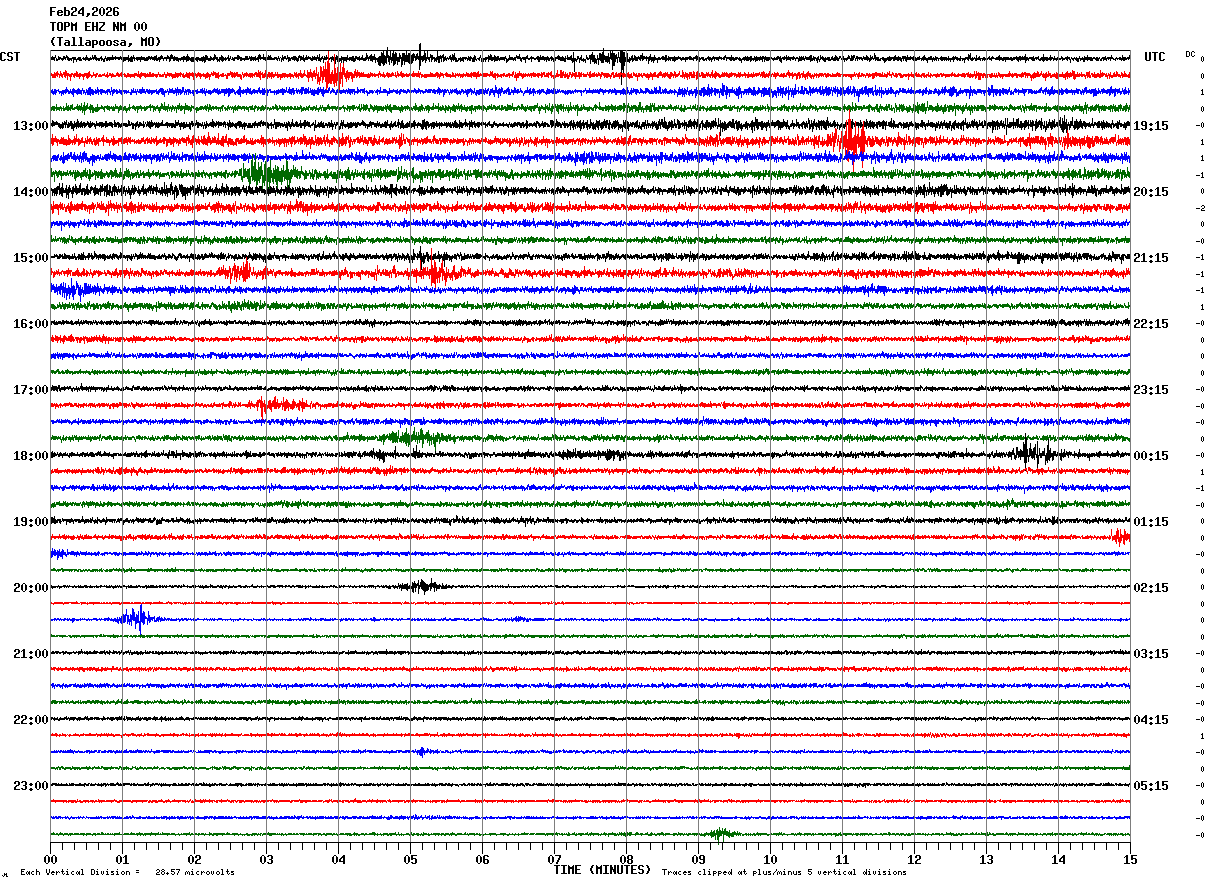Click the CST timezone label
This screenshot has height=886, width=1210.
tap(10, 57)
